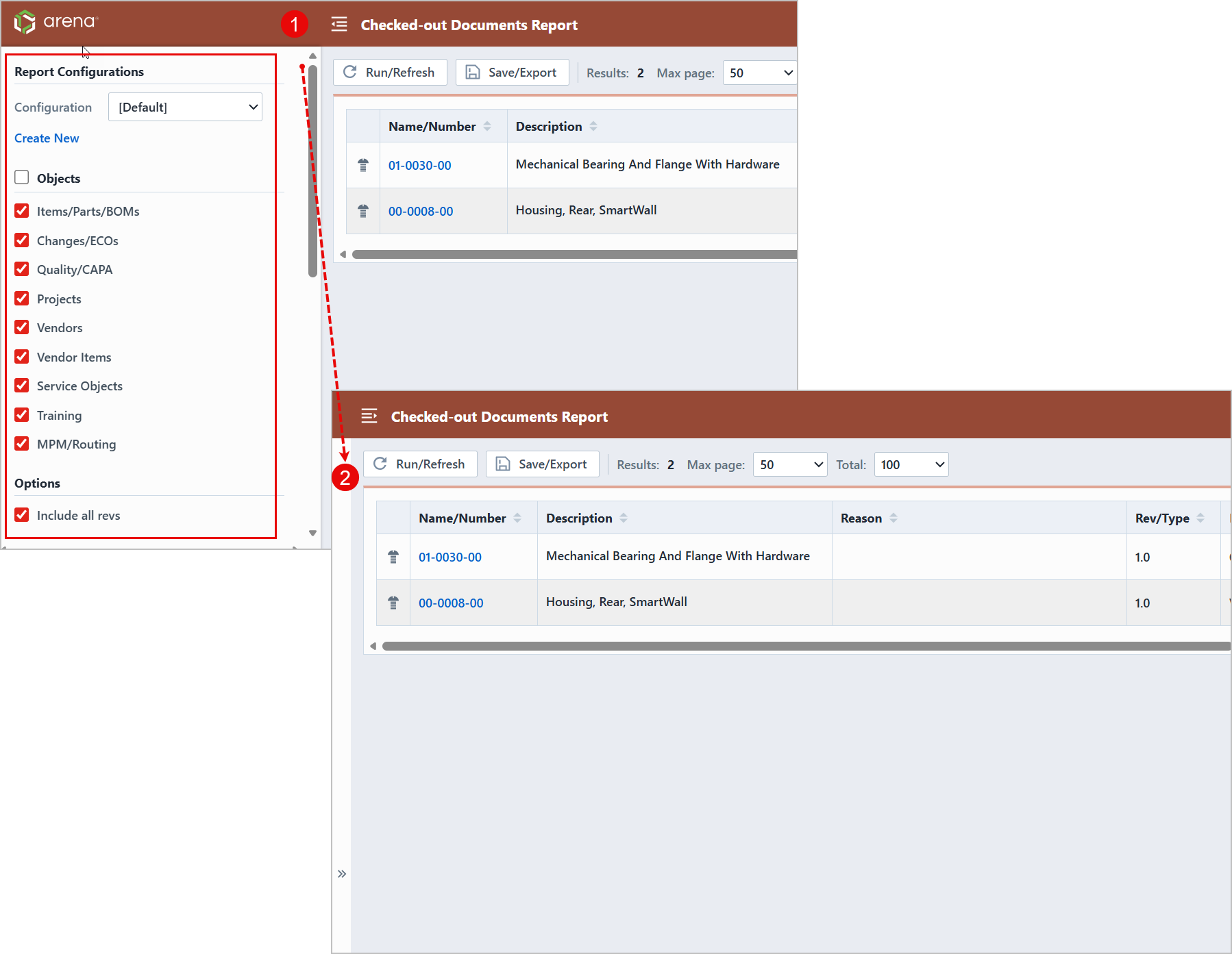Sort by Rev/Type column in lower table
The height and width of the screenshot is (954, 1232).
(1200, 518)
